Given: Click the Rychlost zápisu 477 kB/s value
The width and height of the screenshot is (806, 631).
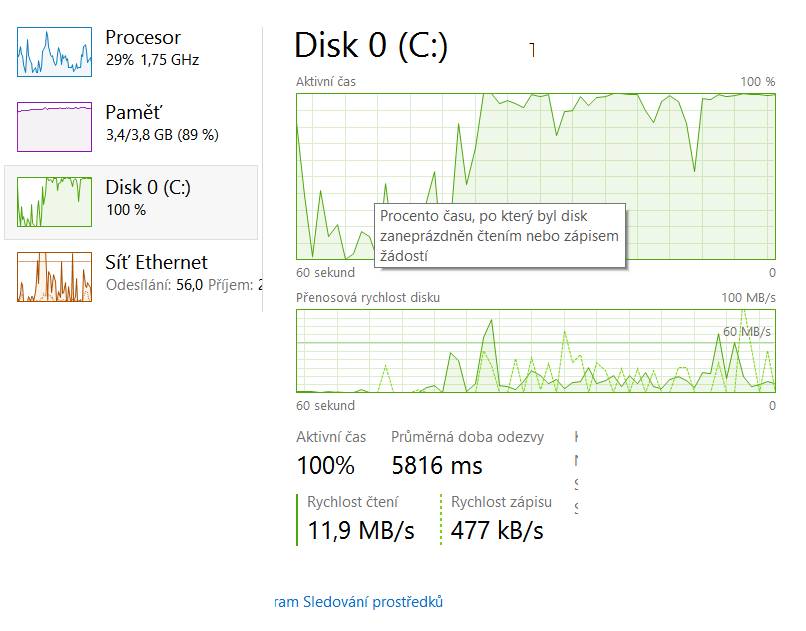Looking at the screenshot, I should tap(497, 530).
